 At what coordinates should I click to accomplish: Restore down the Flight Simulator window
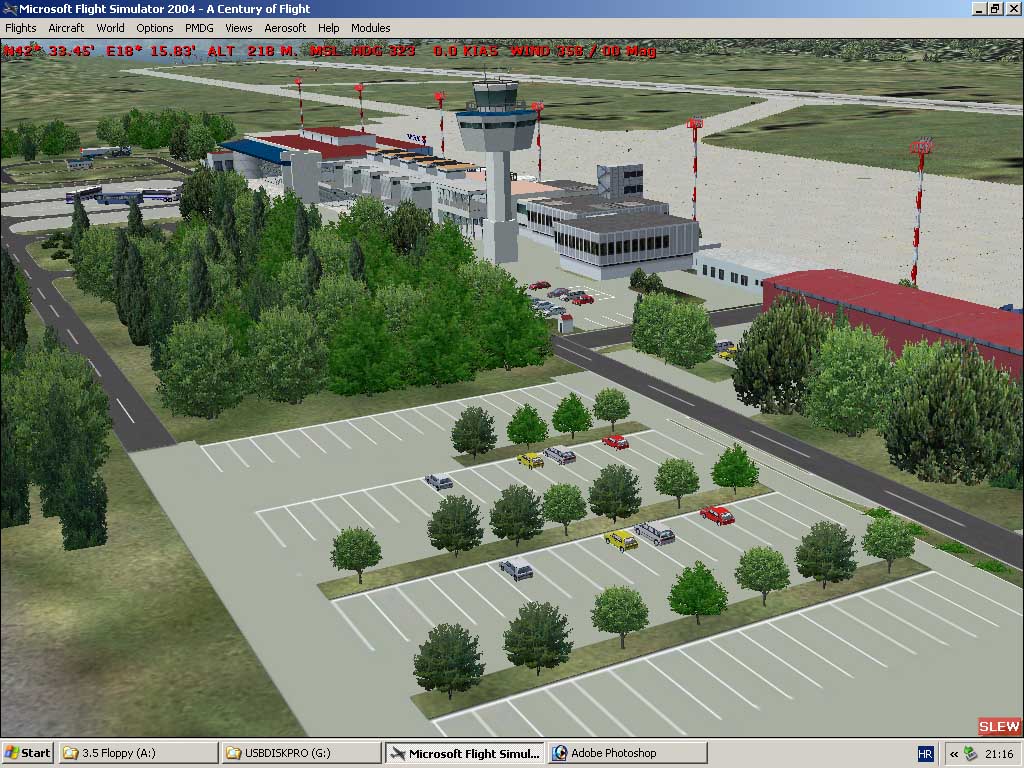(995, 9)
